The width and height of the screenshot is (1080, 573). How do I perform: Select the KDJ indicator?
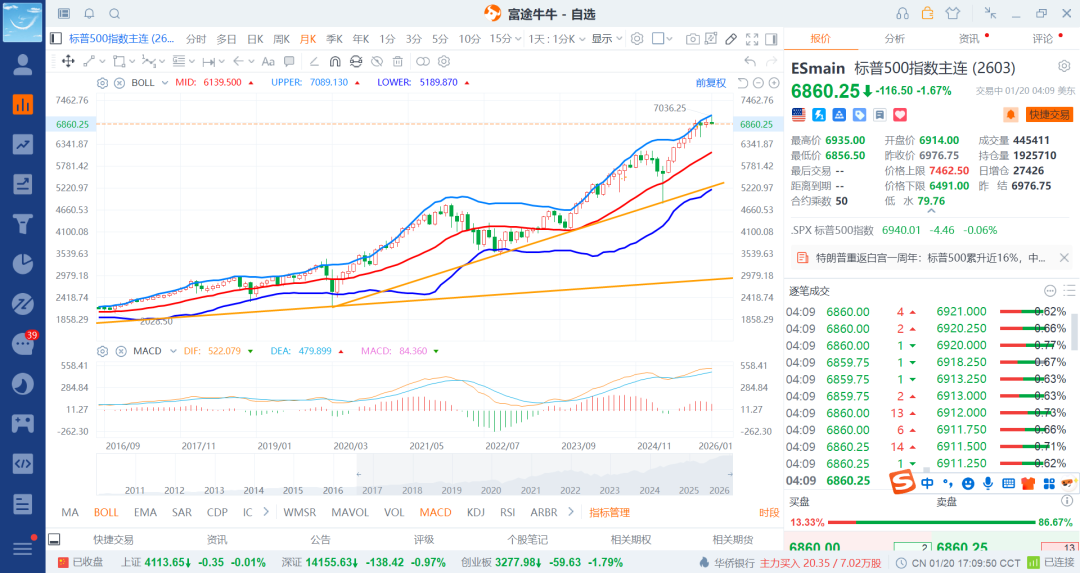click(x=476, y=512)
